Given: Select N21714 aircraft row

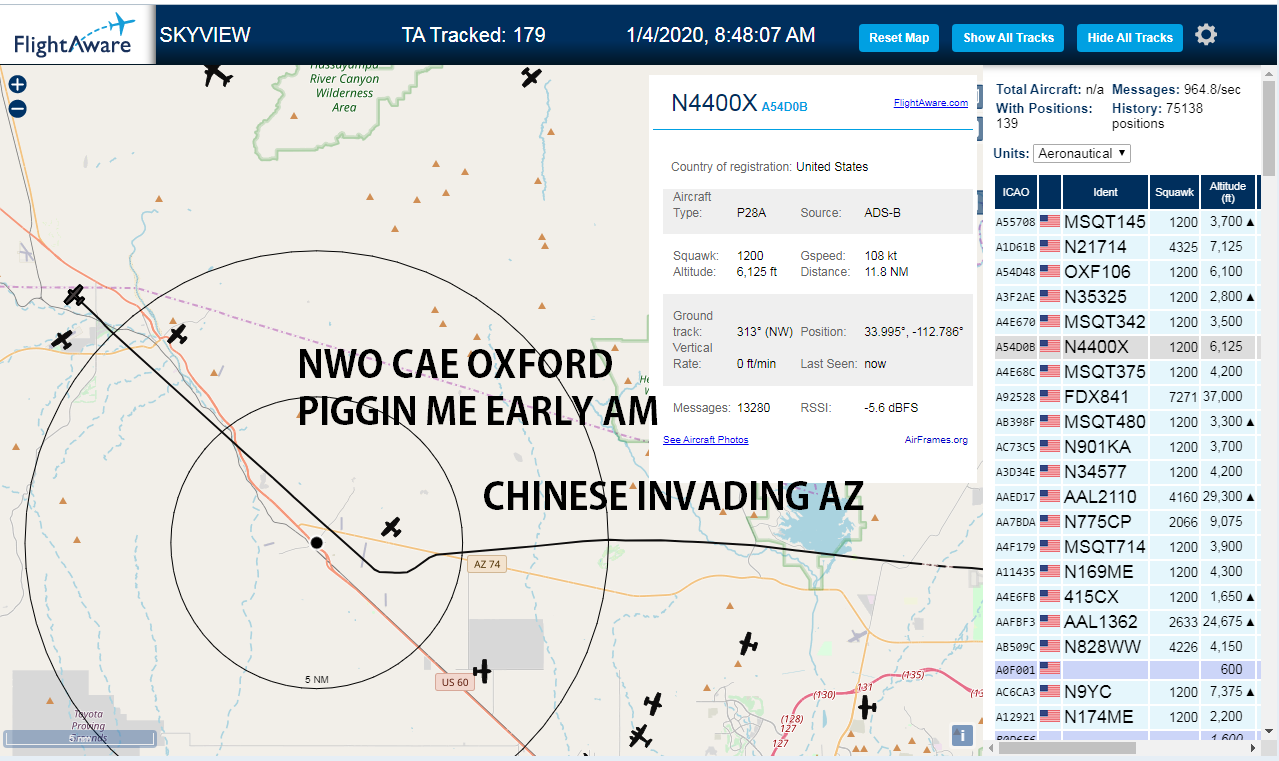Looking at the screenshot, I should 1126,247.
